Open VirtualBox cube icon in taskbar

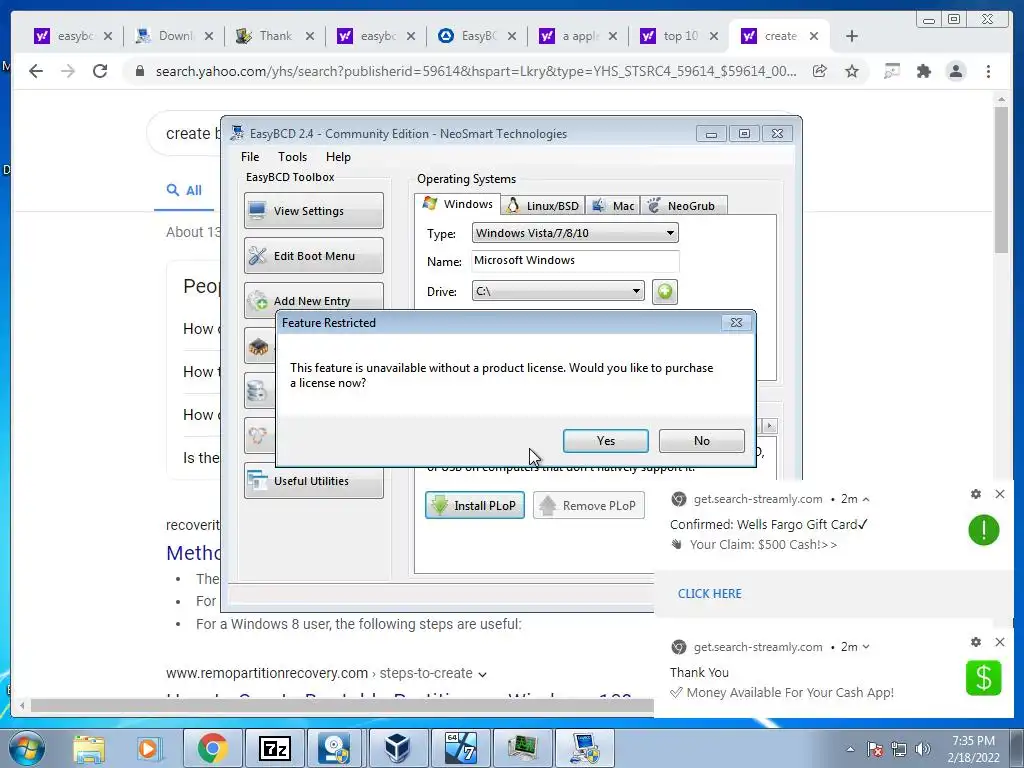tap(398, 748)
